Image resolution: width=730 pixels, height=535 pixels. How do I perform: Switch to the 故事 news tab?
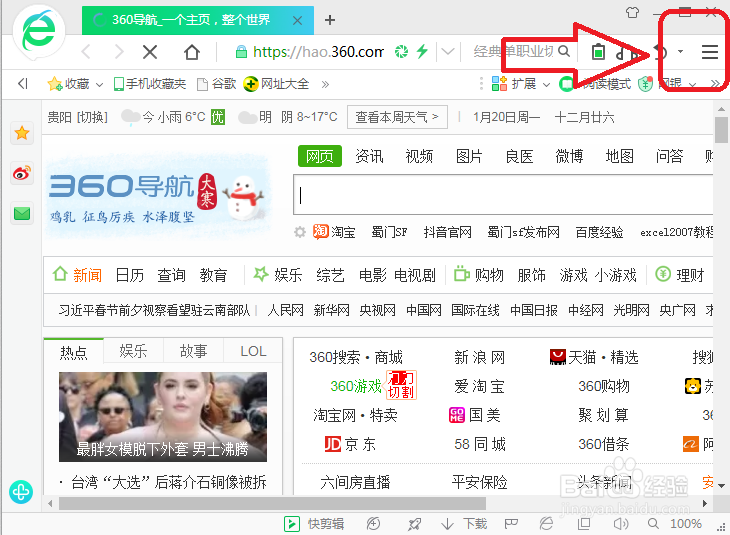pyautogui.click(x=193, y=351)
